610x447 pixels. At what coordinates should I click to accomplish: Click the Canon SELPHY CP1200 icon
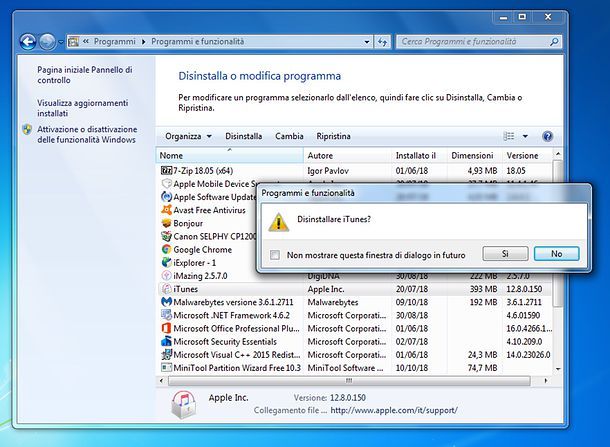166,236
